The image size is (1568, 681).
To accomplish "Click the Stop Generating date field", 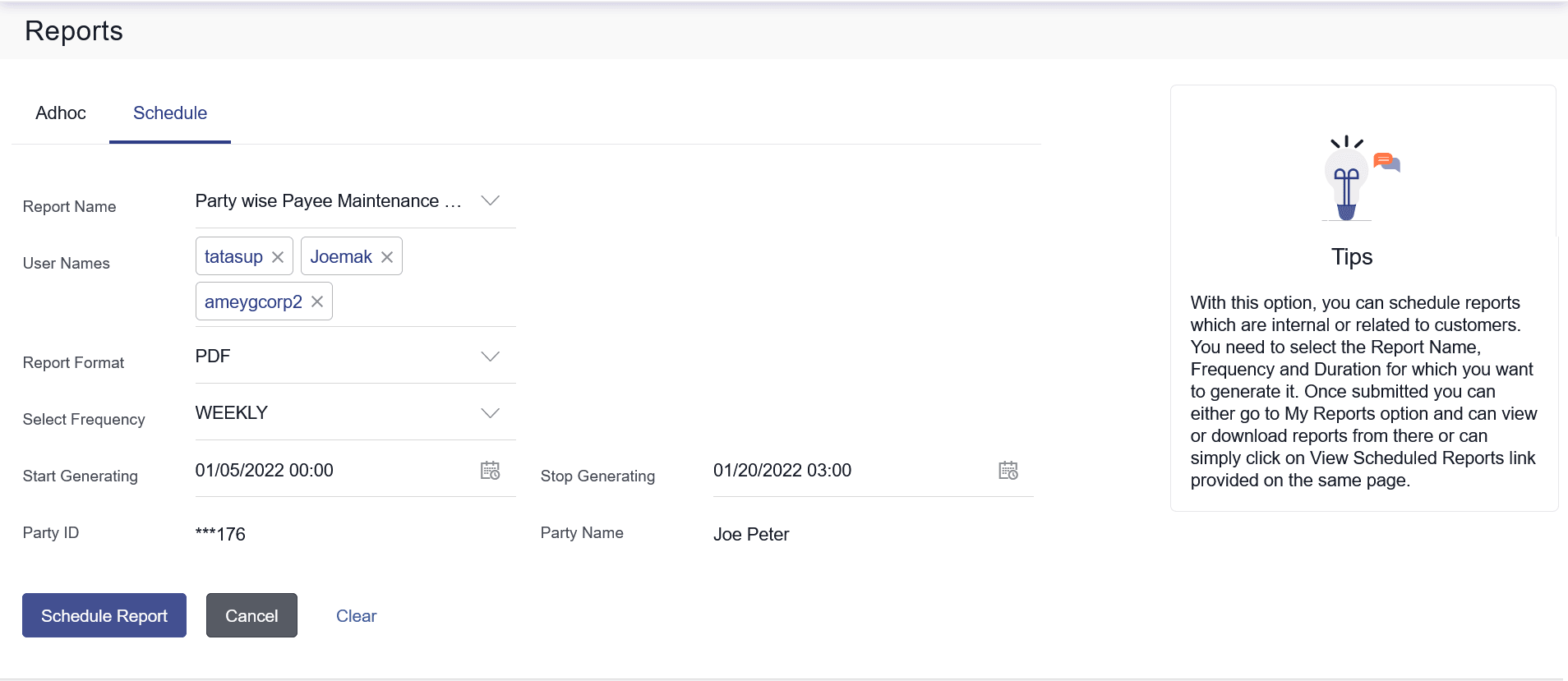I will [846, 471].
